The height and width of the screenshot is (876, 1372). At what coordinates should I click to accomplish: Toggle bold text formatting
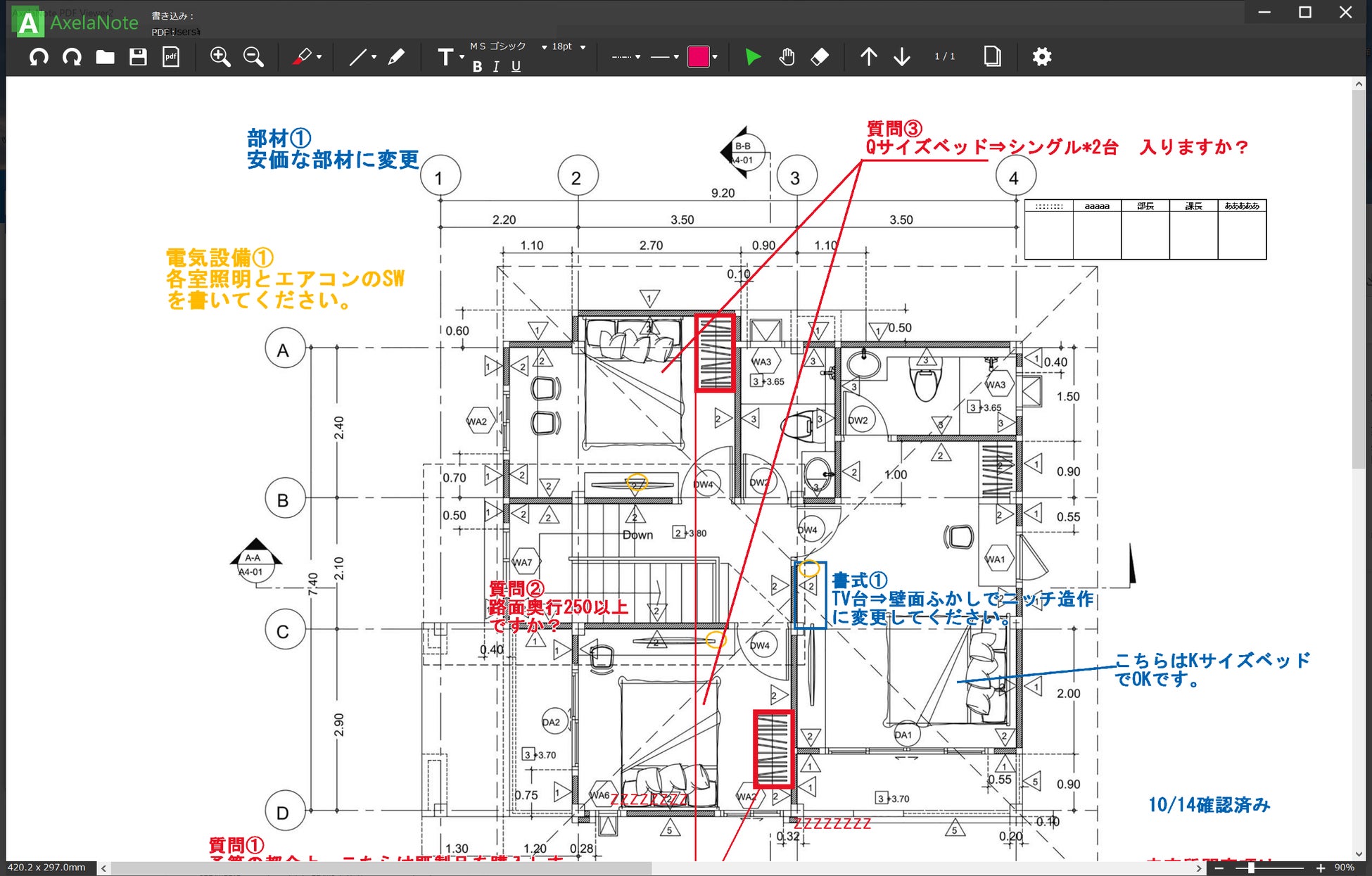pos(477,67)
